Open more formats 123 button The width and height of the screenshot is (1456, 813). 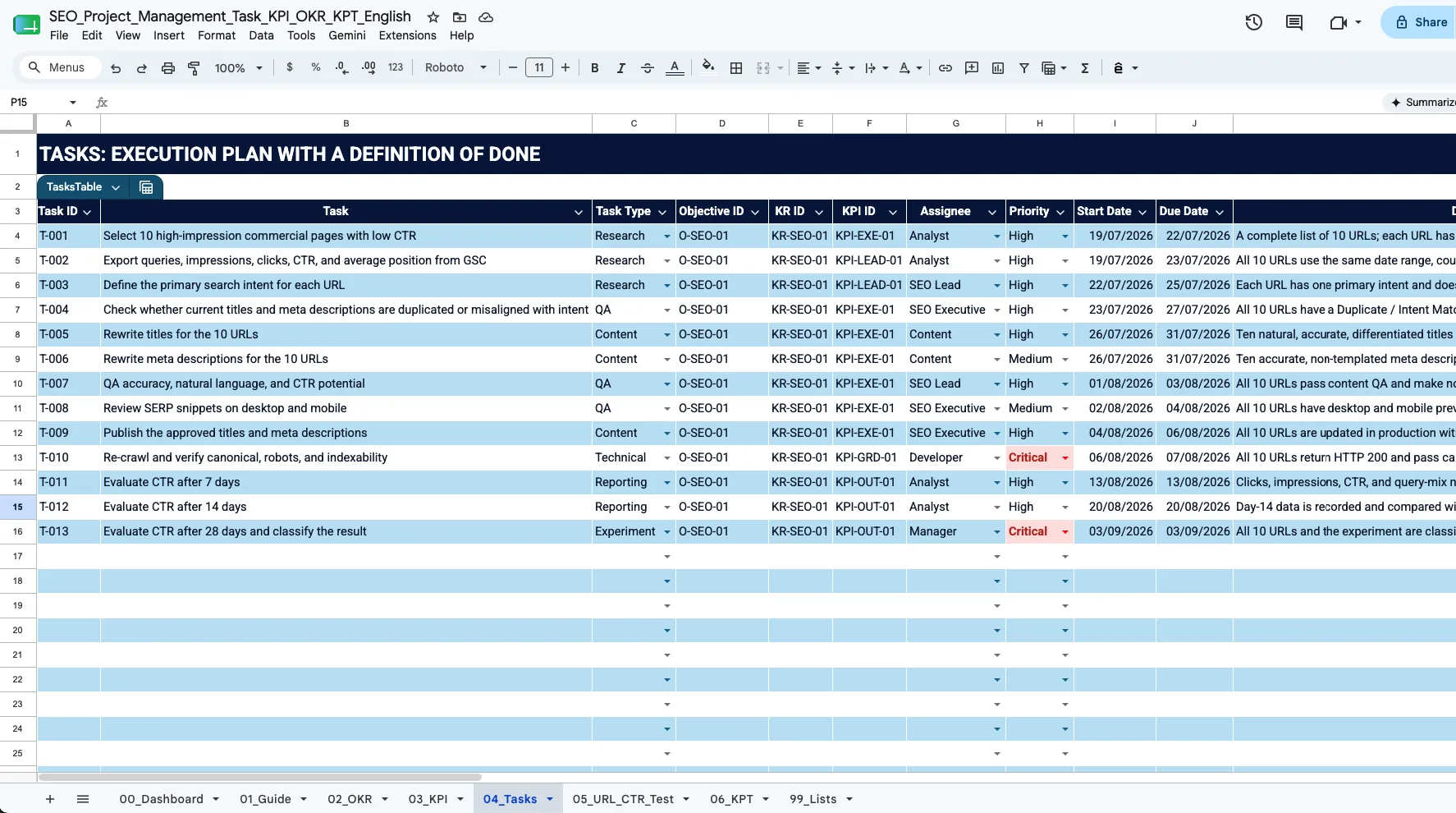click(396, 67)
